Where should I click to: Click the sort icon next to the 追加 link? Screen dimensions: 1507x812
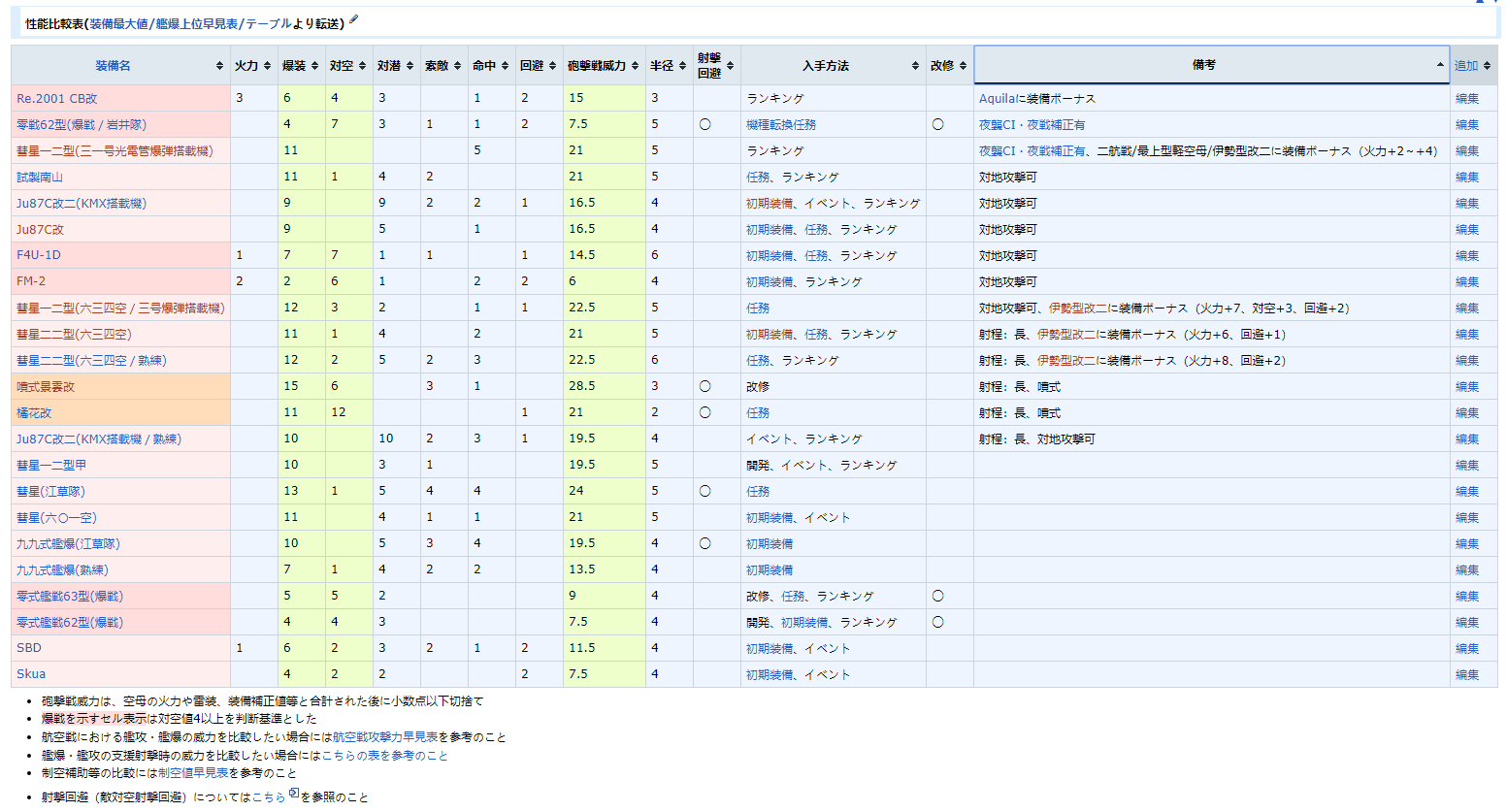(1487, 65)
